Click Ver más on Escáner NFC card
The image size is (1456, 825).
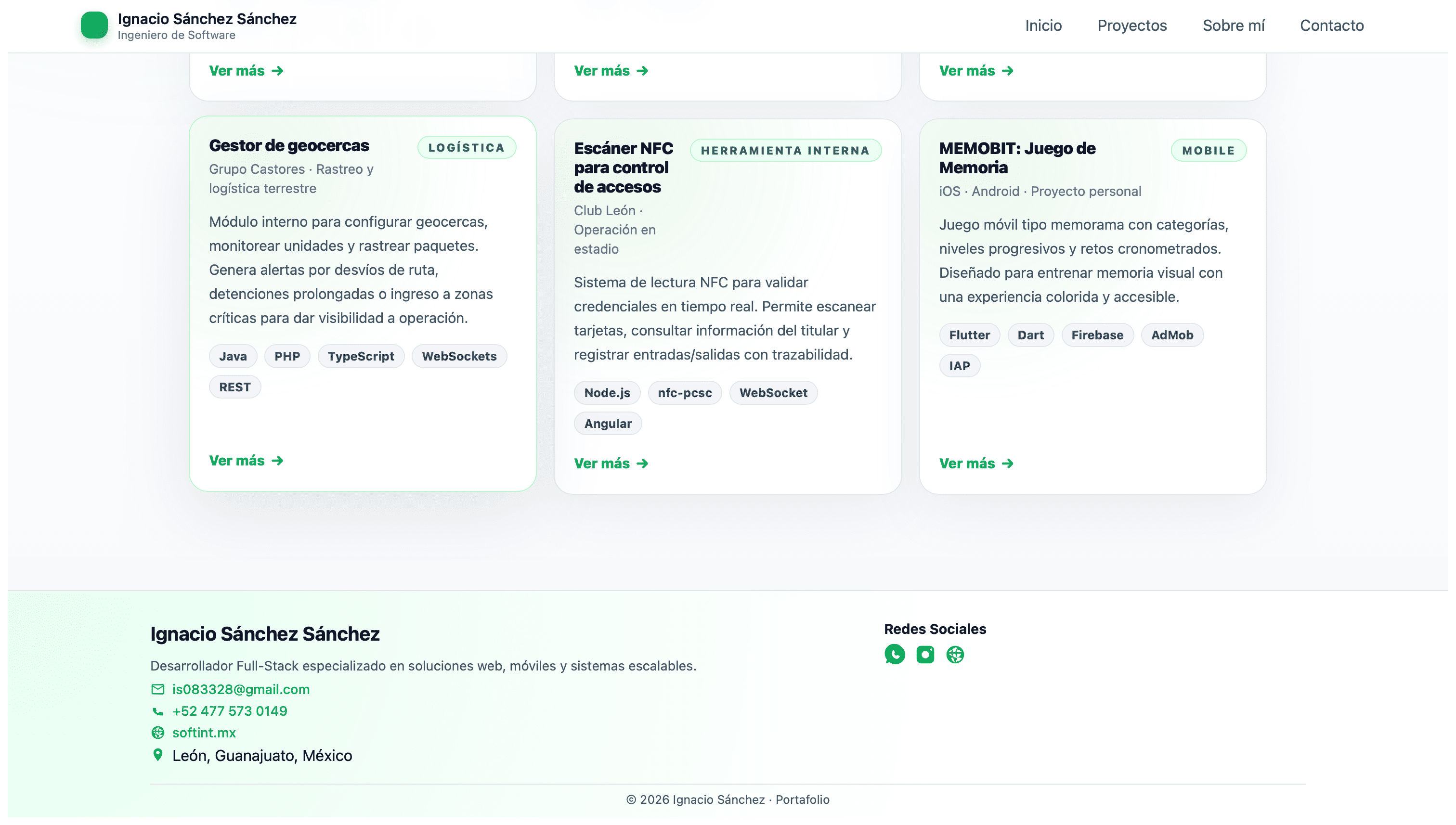611,464
